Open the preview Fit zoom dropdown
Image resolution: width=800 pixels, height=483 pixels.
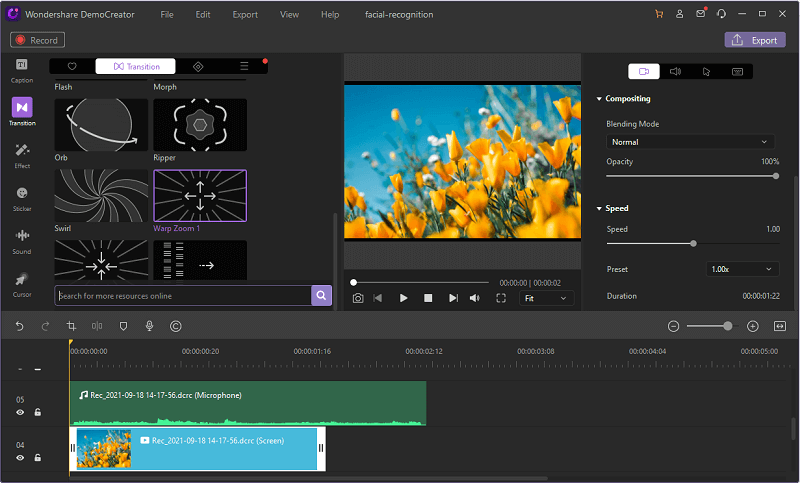(x=546, y=298)
